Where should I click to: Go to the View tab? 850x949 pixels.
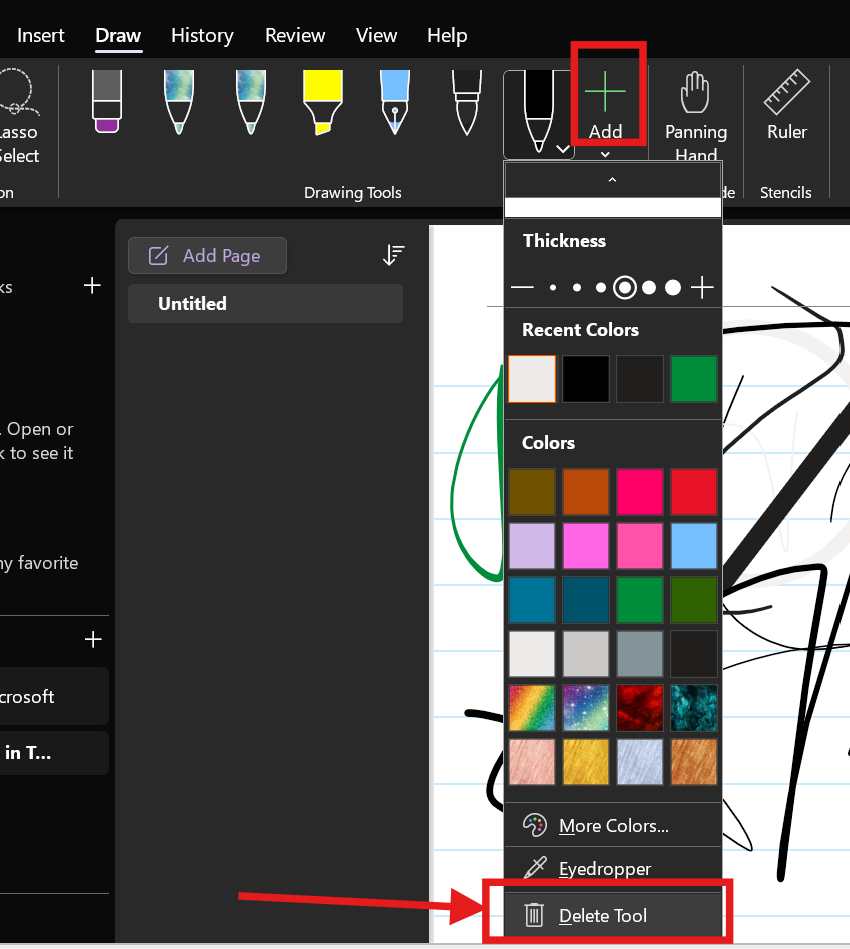(376, 35)
